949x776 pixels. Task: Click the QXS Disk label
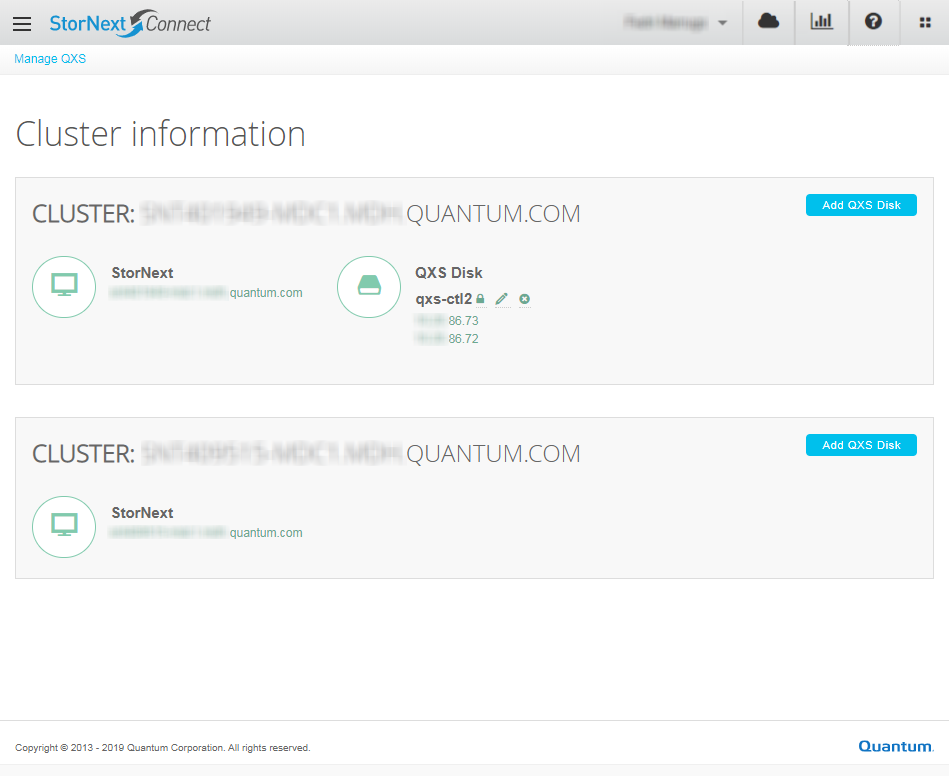(448, 273)
